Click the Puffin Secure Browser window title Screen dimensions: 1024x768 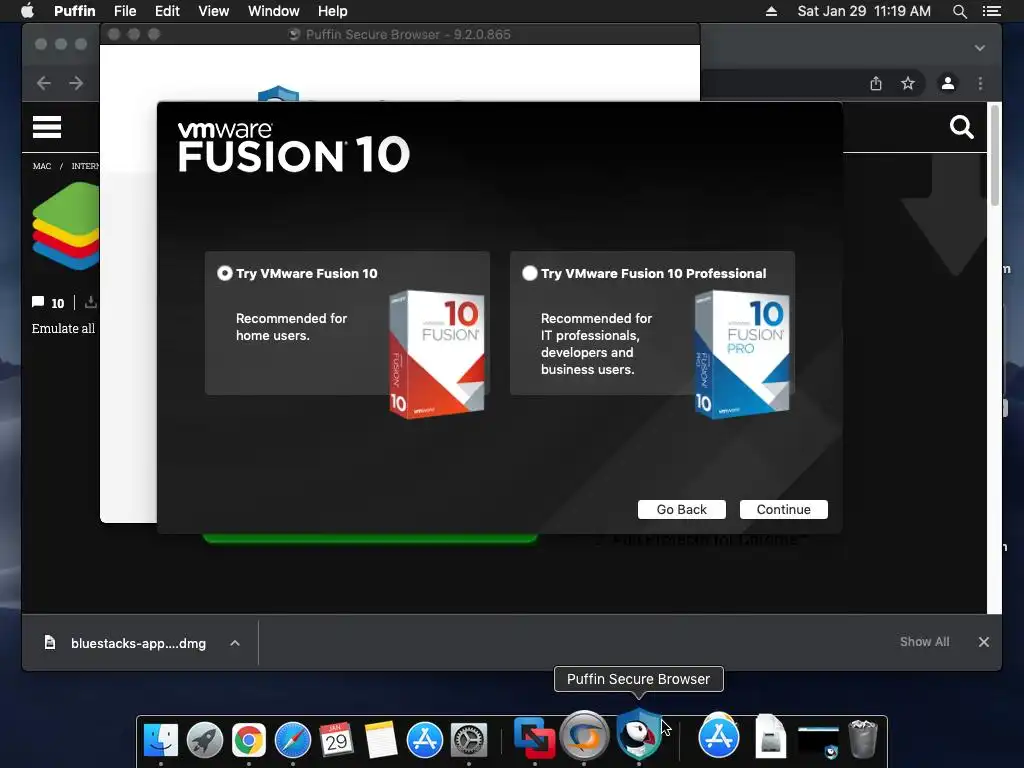(408, 35)
